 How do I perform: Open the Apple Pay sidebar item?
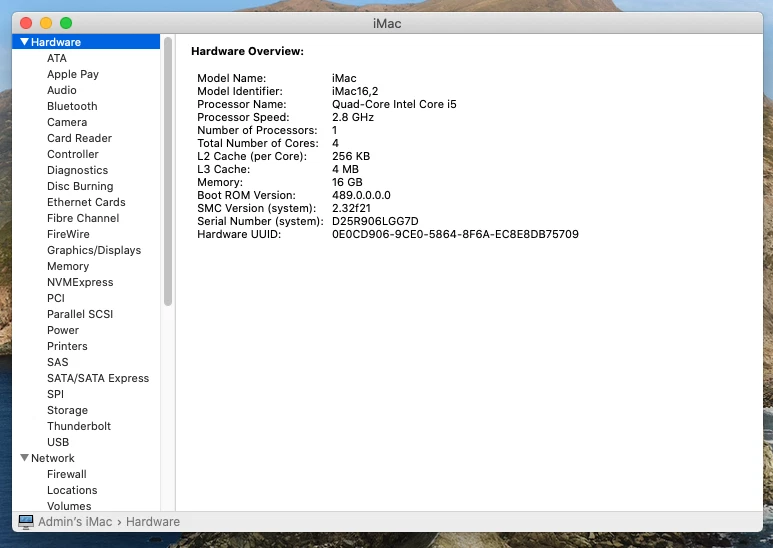73,74
